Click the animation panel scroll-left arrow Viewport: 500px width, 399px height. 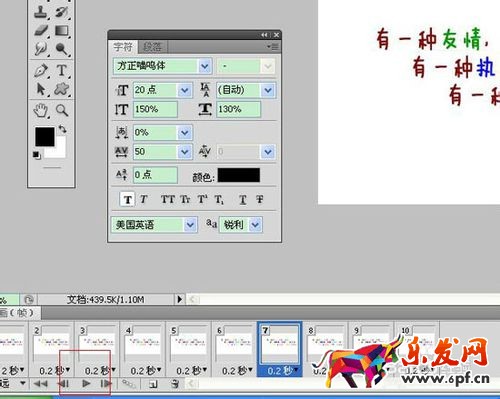coord(191,384)
